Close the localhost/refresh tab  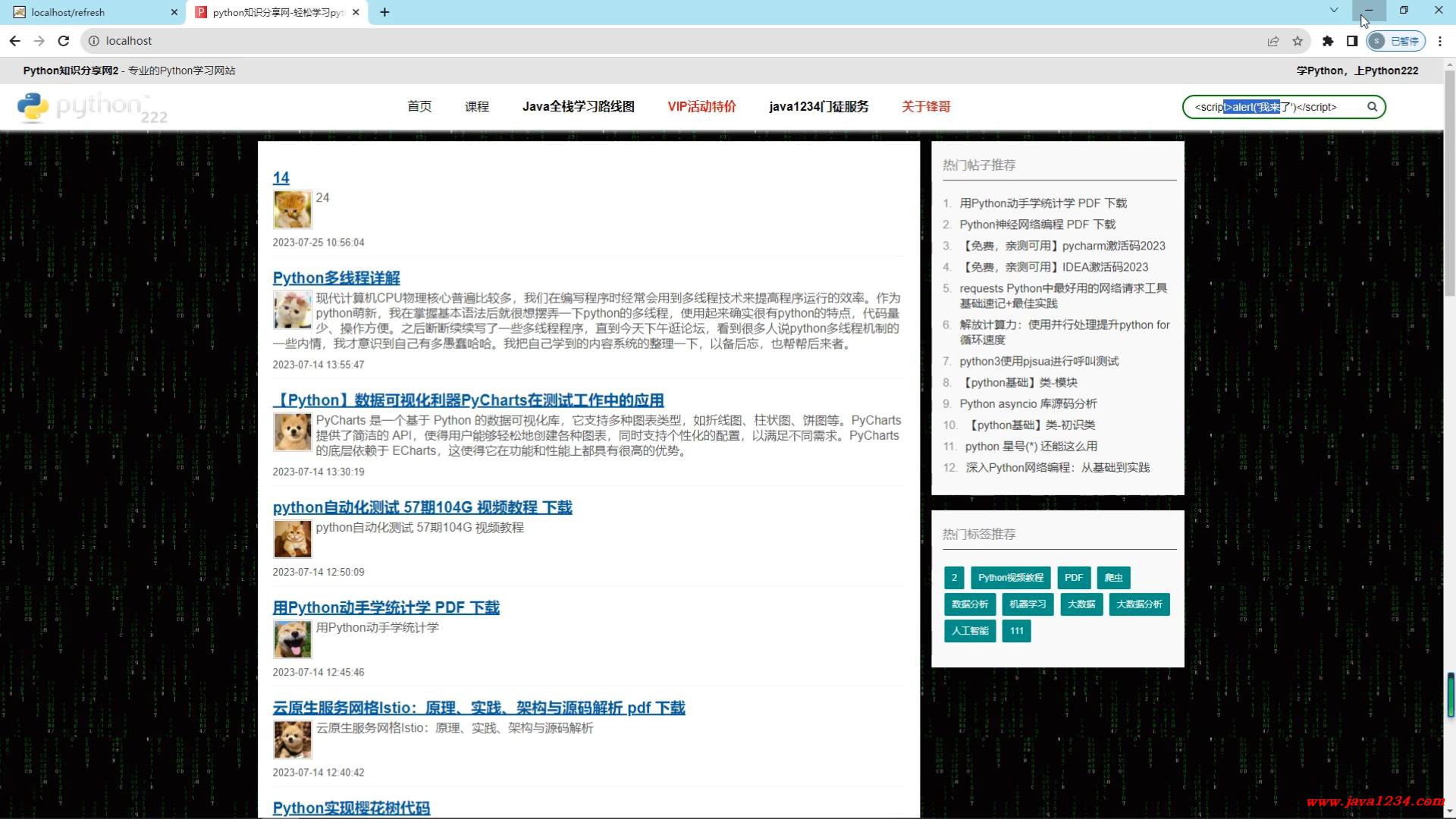[174, 12]
